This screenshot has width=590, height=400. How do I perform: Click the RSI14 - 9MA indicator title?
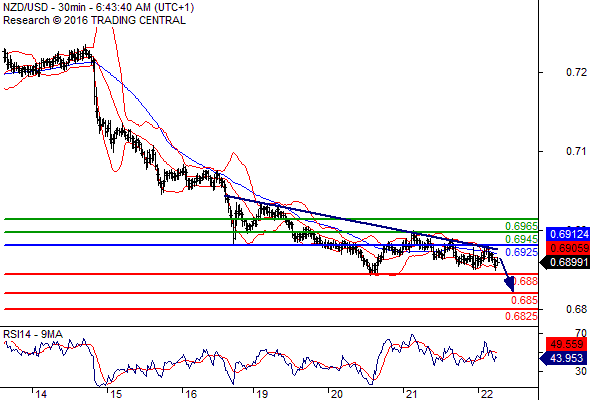(x=33, y=334)
